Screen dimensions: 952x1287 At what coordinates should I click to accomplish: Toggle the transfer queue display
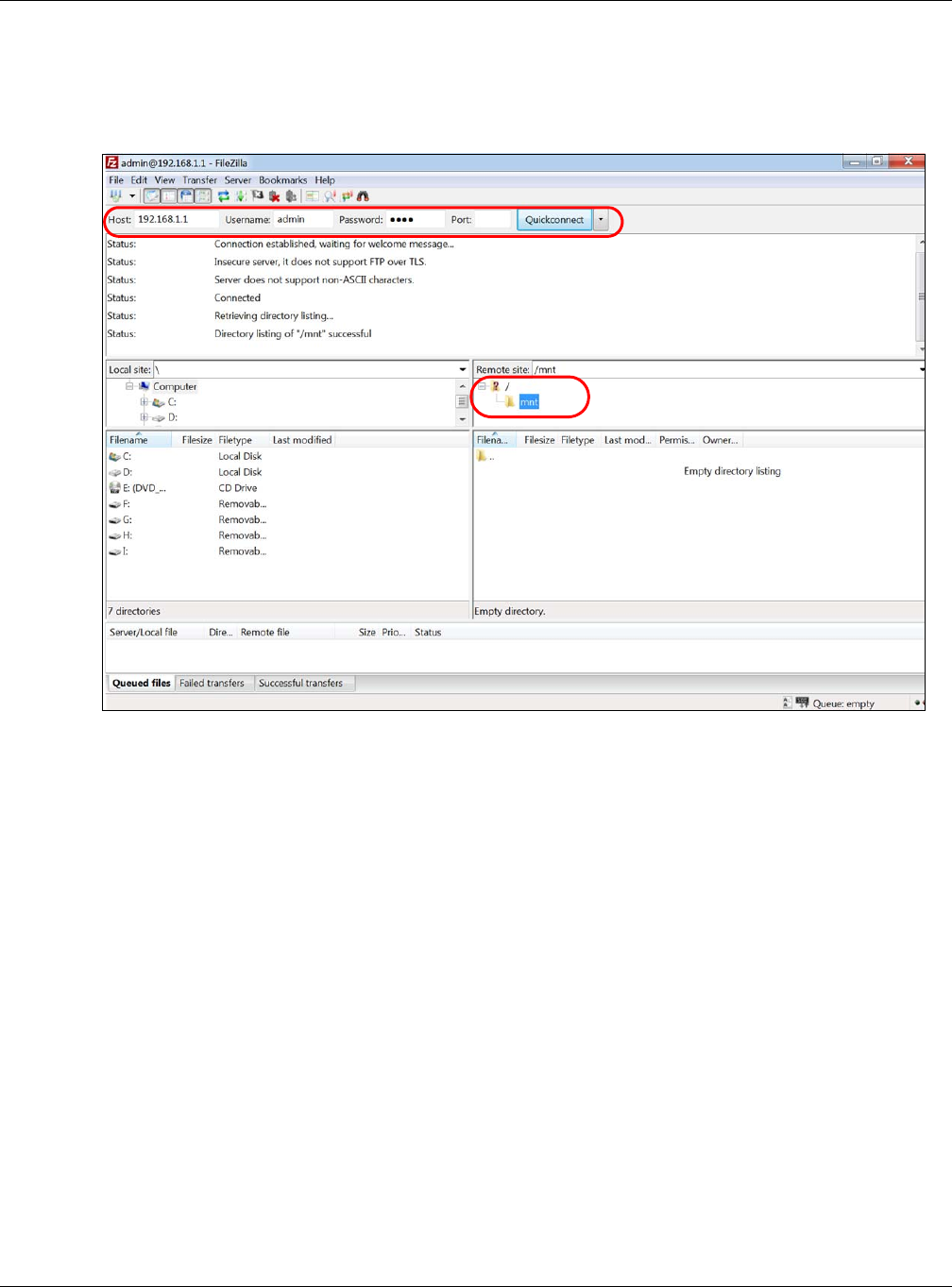pos(202,196)
